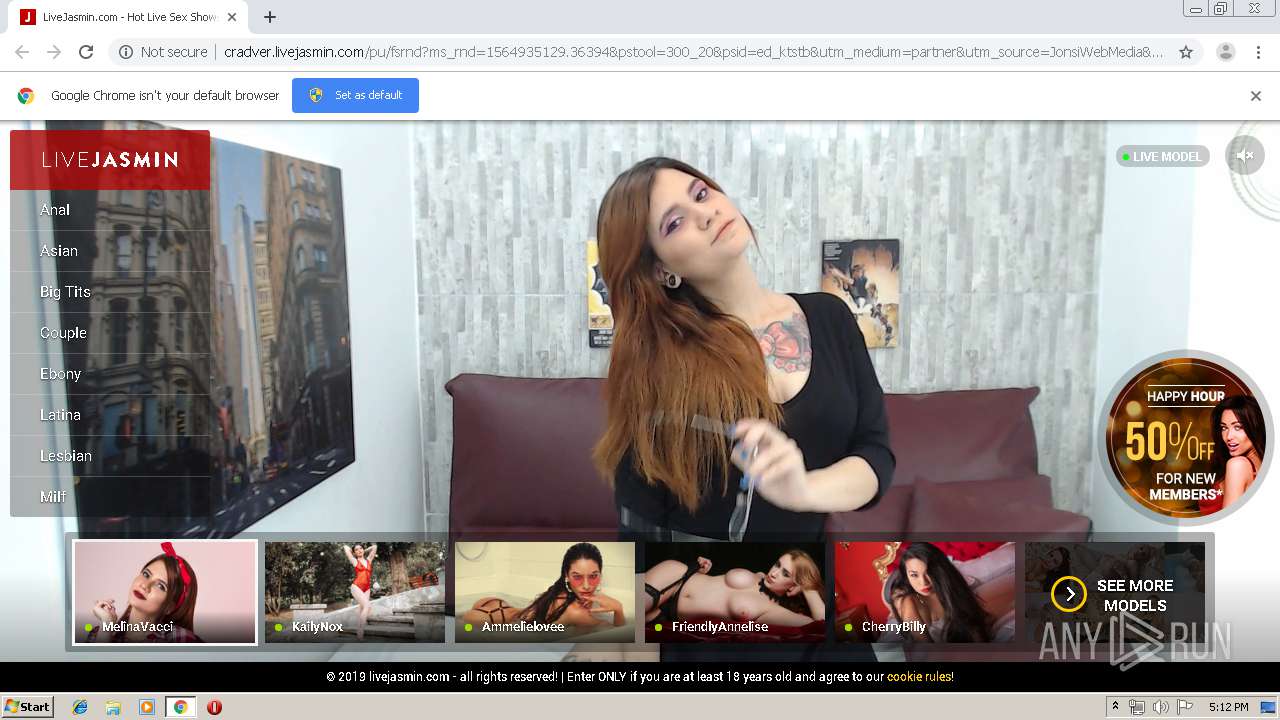This screenshot has width=1280, height=720.
Task: Select the Couple category
Action: pos(110,333)
